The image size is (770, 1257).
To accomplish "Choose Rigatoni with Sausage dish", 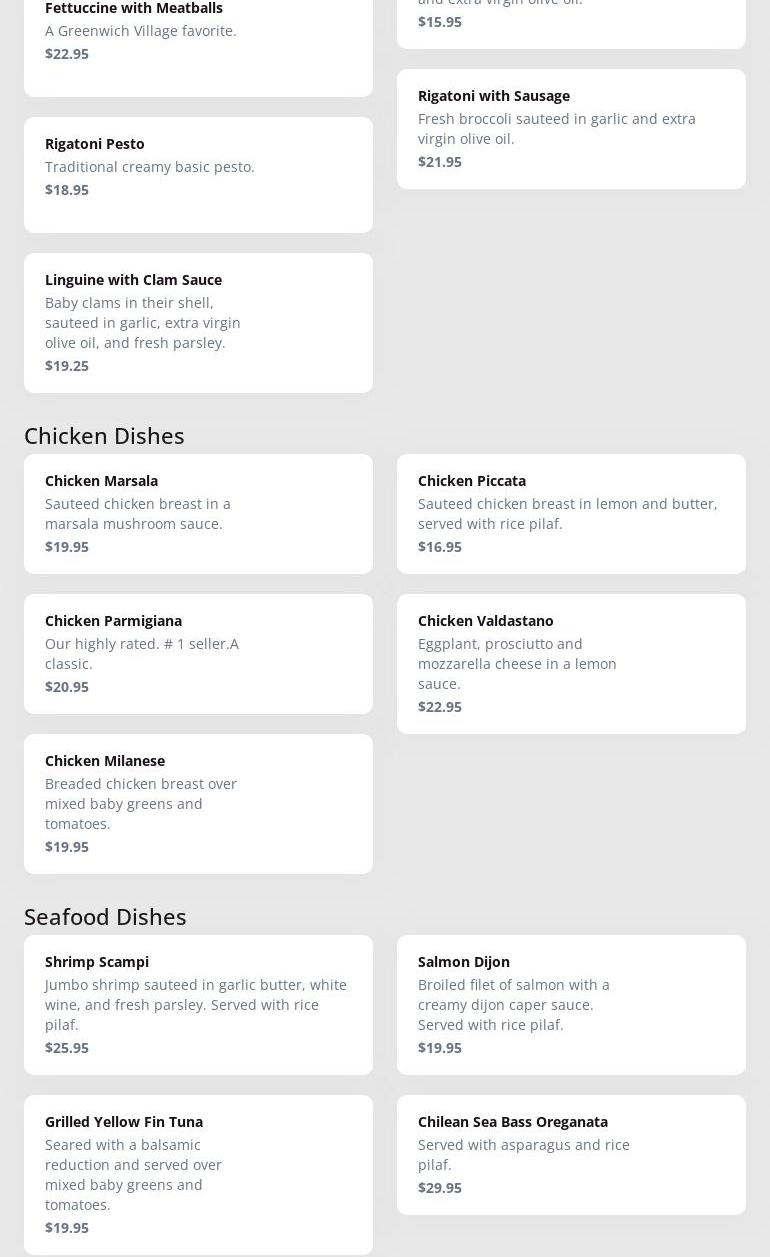I will tap(571, 129).
